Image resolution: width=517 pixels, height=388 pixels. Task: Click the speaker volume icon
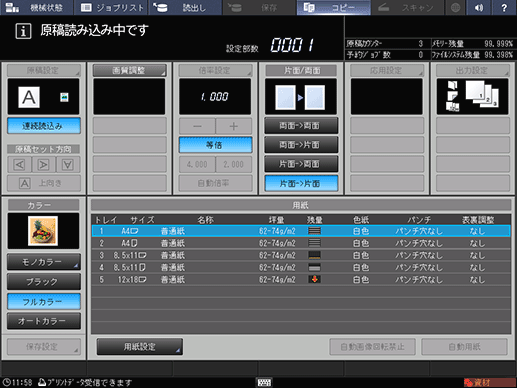(x=479, y=7)
